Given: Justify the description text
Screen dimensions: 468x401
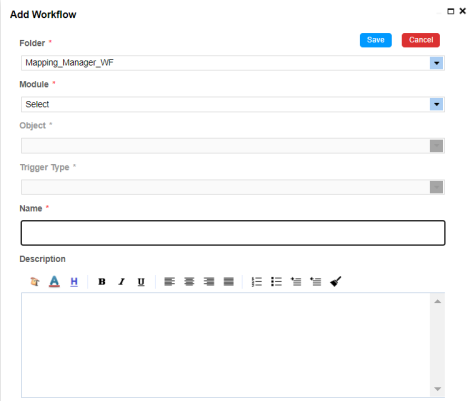Looking at the screenshot, I should (229, 282).
